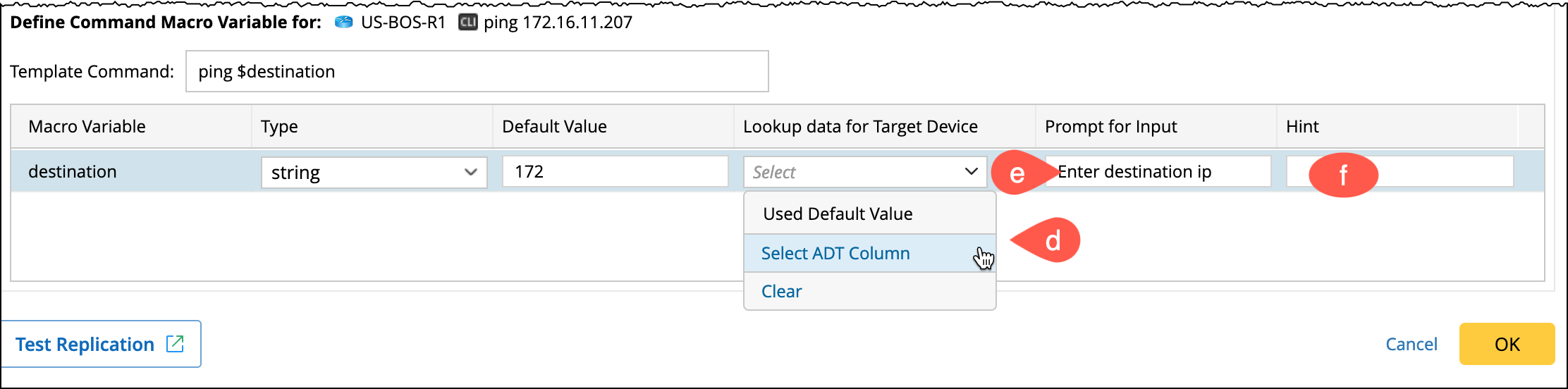
Task: Focus the Default Value field containing 172
Action: [615, 172]
